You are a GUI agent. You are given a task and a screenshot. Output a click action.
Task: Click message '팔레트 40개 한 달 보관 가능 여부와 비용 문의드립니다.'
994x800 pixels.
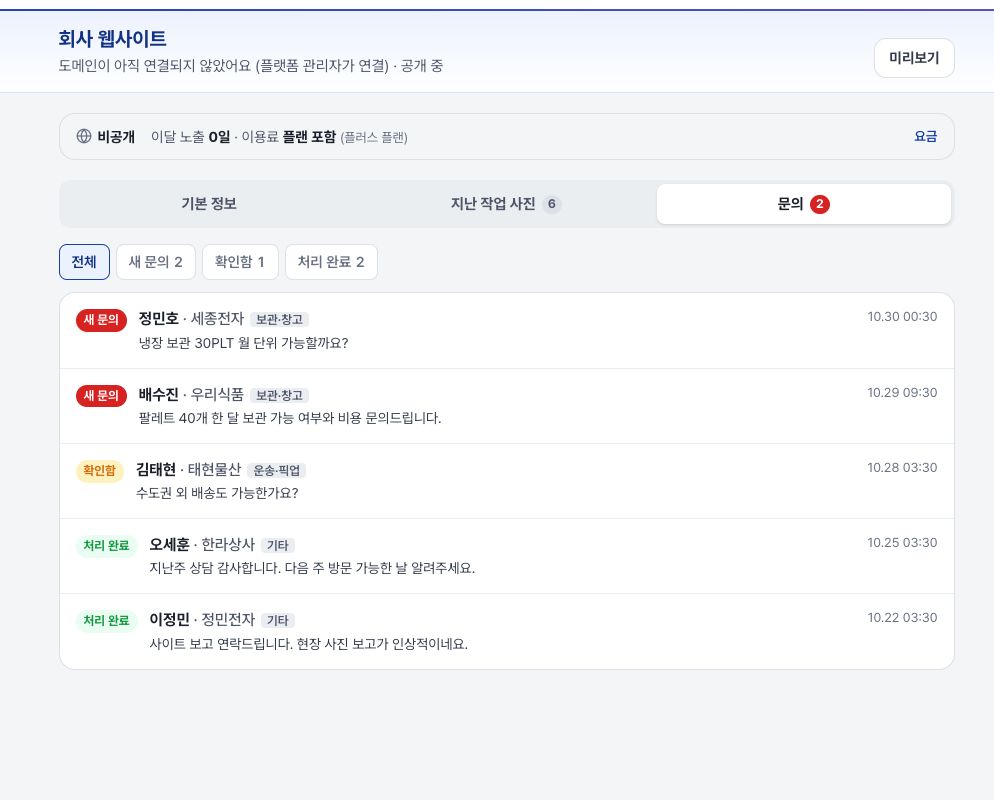(290, 418)
